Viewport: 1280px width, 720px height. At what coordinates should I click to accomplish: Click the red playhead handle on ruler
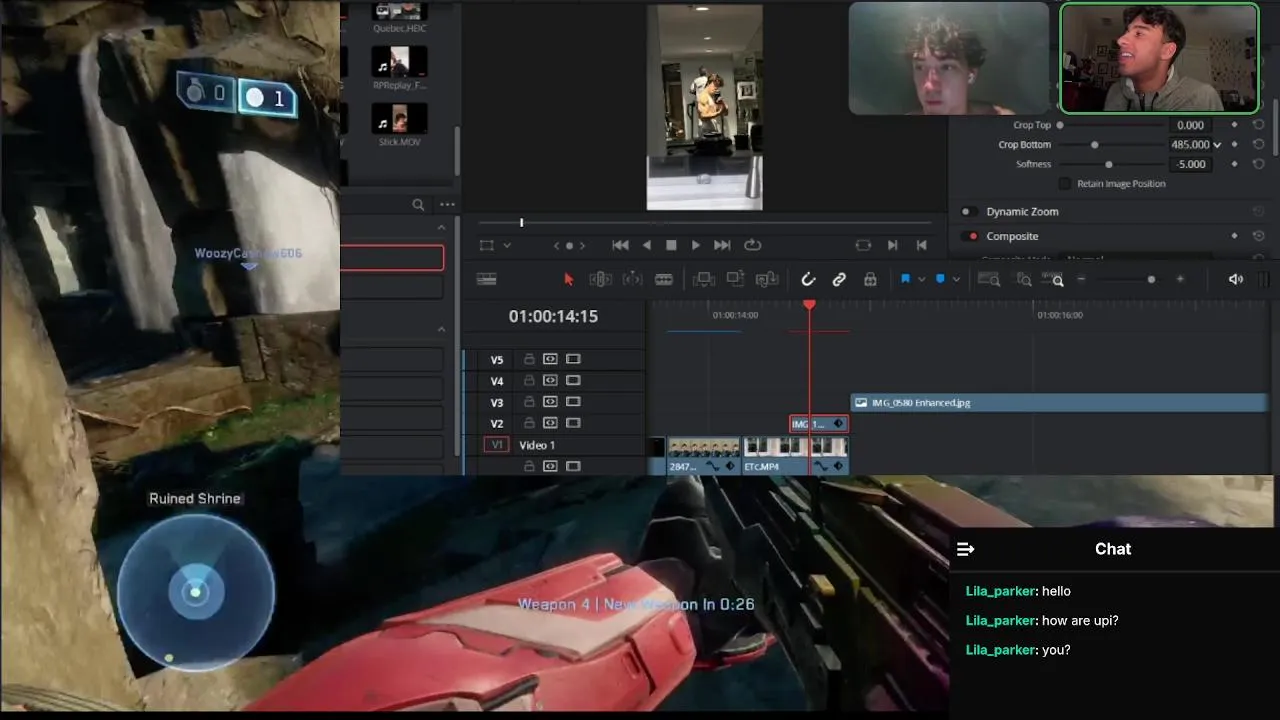(809, 304)
